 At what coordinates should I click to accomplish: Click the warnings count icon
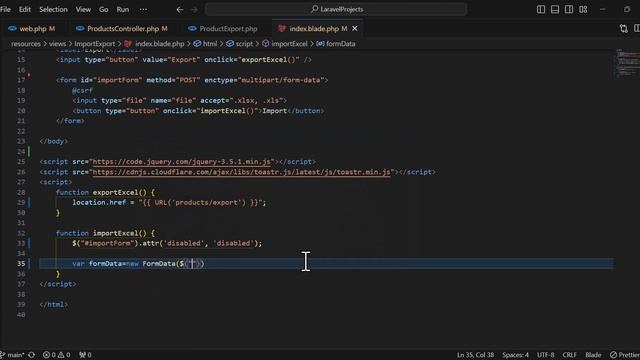(x=64, y=355)
